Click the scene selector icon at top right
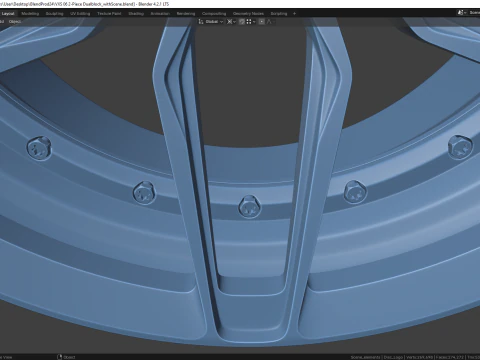The image size is (480, 360). click(x=461, y=13)
